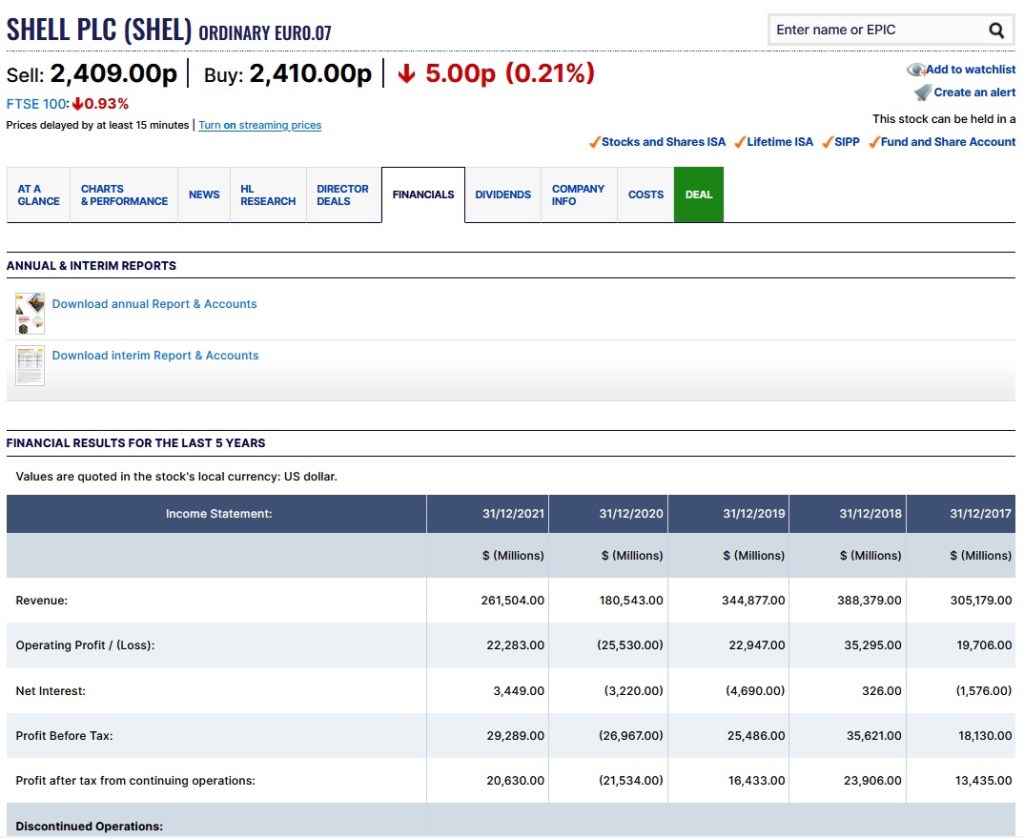This screenshot has height=838, width=1024.
Task: Download annual Report & Accounts
Action: (154, 304)
